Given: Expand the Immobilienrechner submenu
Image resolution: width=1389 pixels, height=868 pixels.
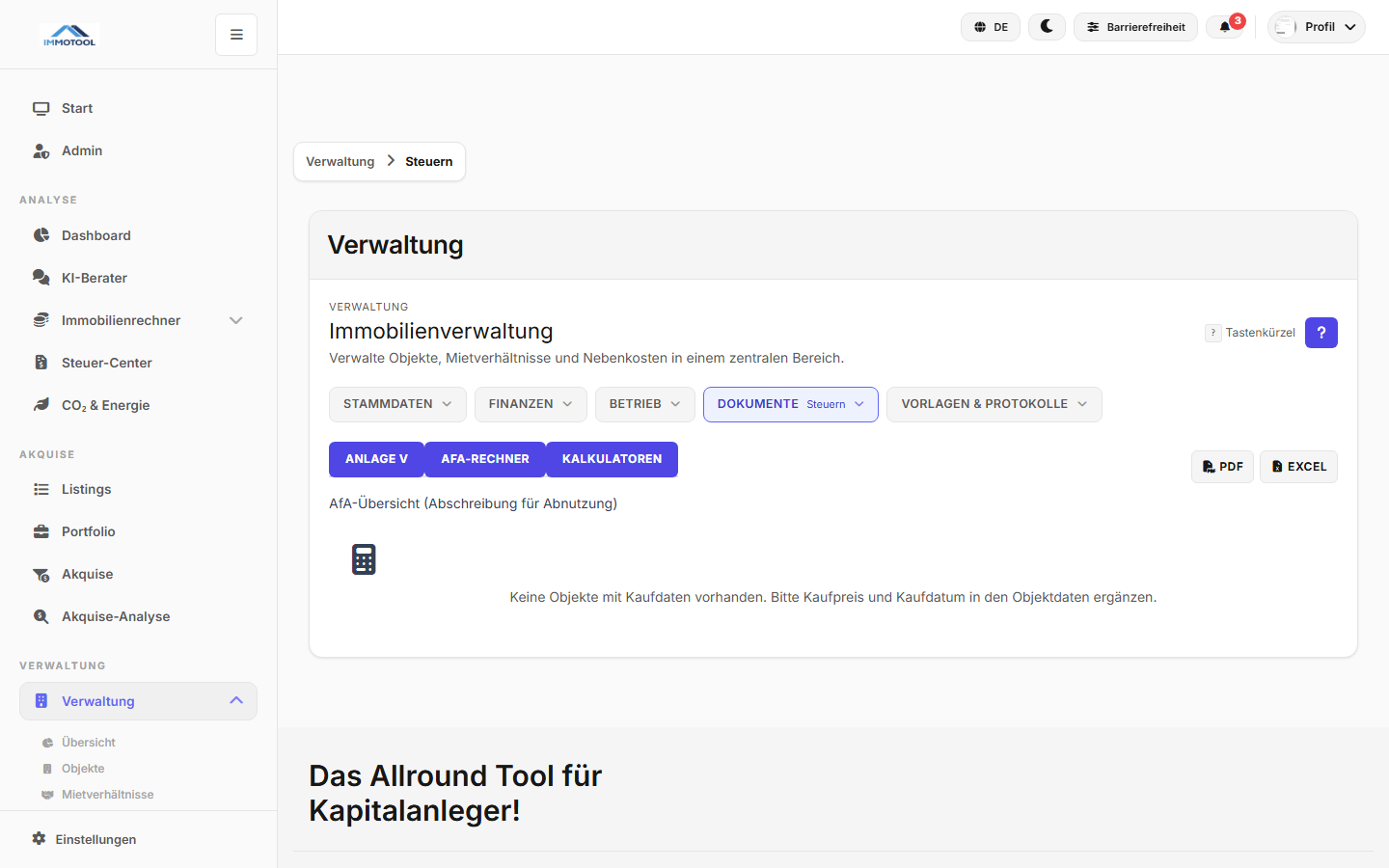Looking at the screenshot, I should pos(235,320).
